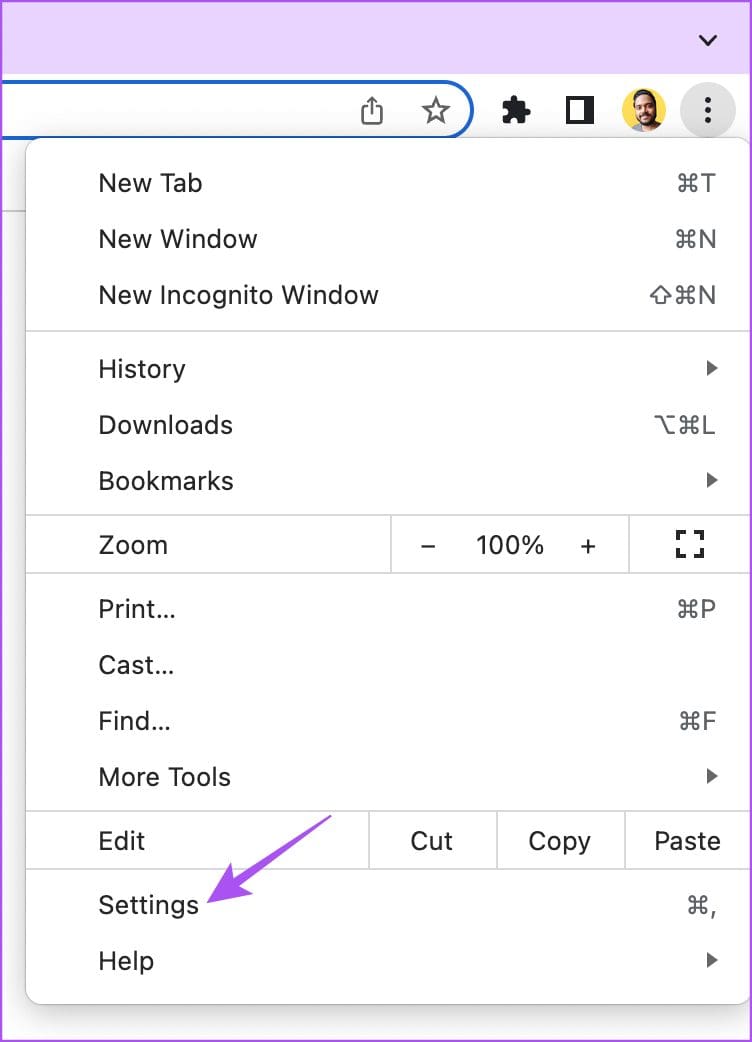Click the profile avatar picture
The height and width of the screenshot is (1042, 752).
tap(643, 110)
